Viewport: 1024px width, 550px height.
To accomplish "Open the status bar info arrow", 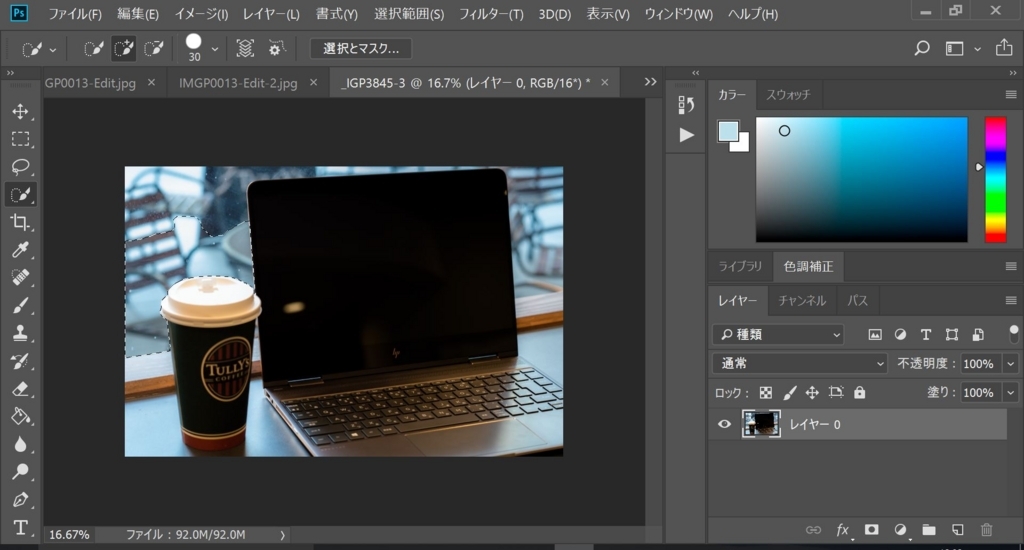I will point(282,535).
